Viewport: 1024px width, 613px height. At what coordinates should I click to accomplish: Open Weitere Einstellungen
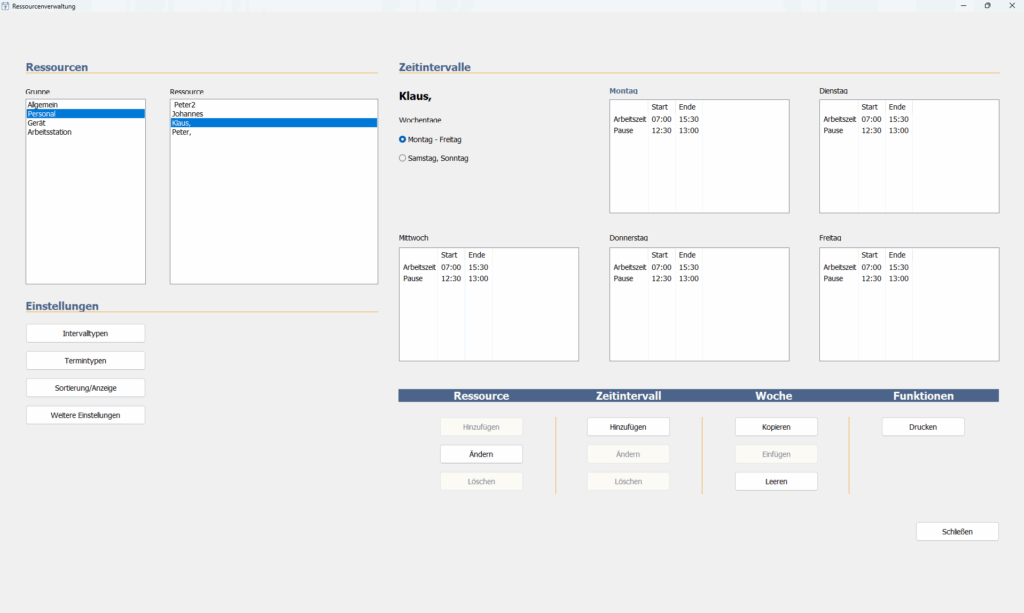click(x=85, y=414)
